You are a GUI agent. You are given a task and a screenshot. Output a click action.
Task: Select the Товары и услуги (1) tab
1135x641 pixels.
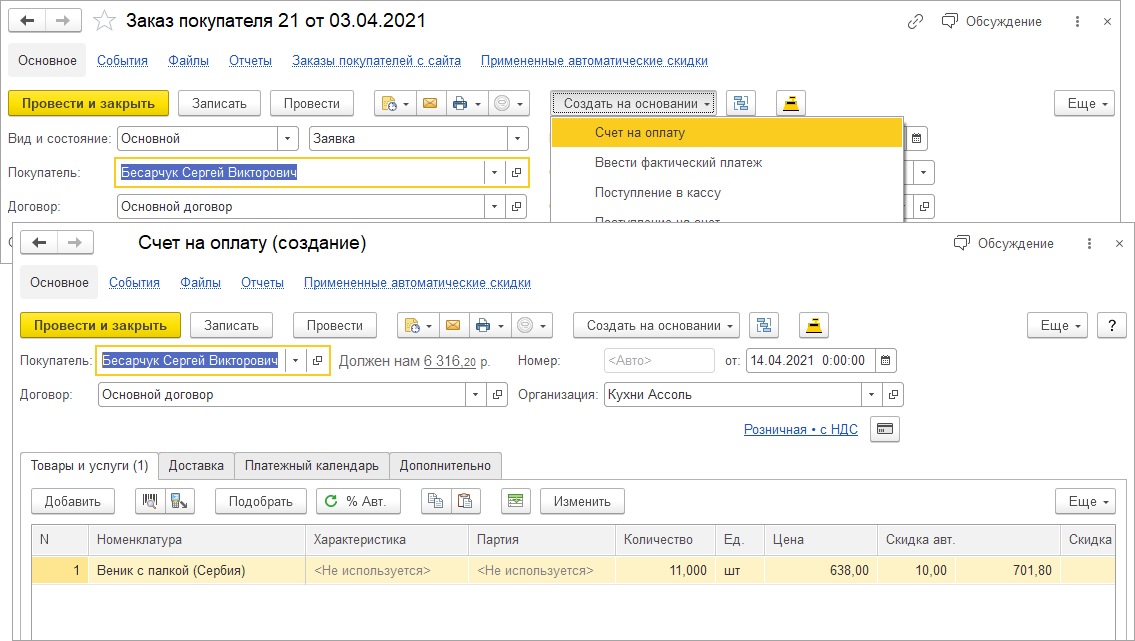89,465
